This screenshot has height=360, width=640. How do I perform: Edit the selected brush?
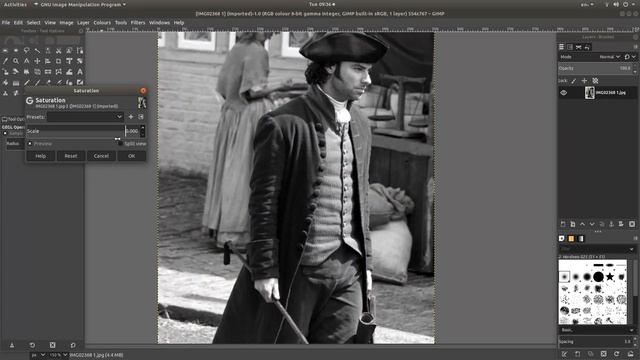pyautogui.click(x=564, y=354)
